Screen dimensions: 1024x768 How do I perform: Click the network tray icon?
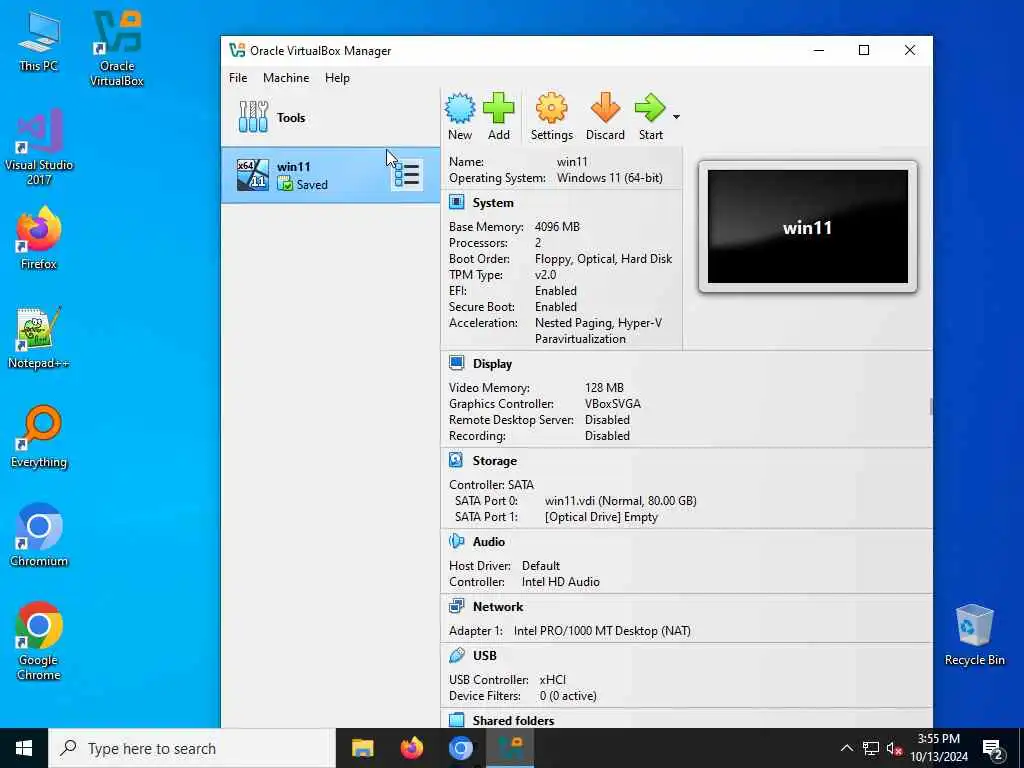coord(871,748)
